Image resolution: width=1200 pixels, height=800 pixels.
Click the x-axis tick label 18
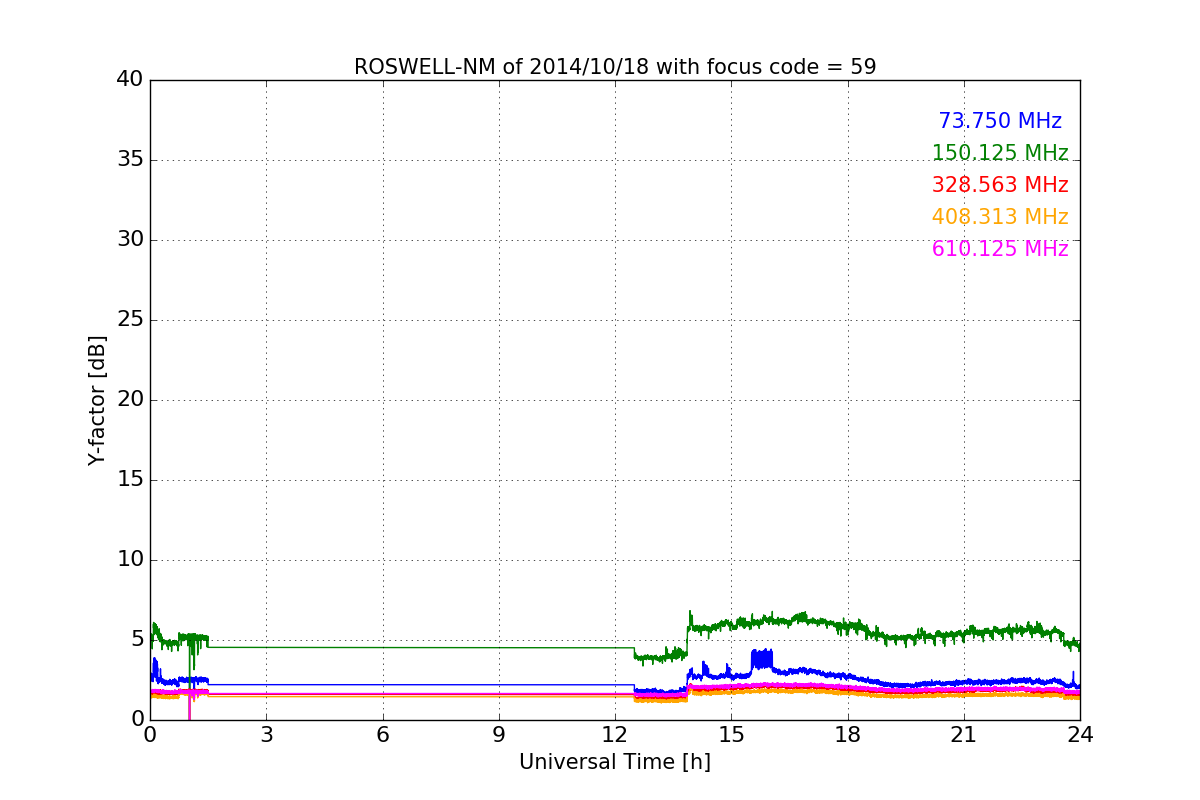(848, 734)
